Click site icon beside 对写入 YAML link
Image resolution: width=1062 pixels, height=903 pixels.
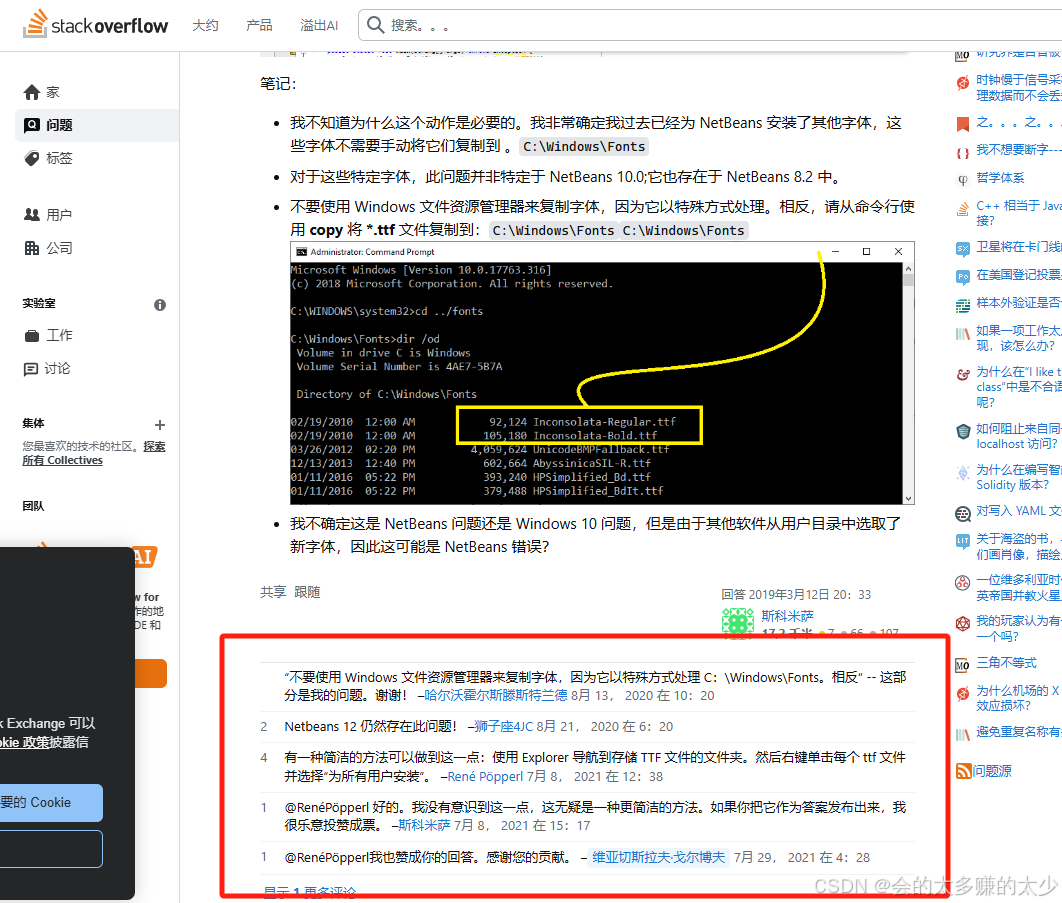coord(962,514)
